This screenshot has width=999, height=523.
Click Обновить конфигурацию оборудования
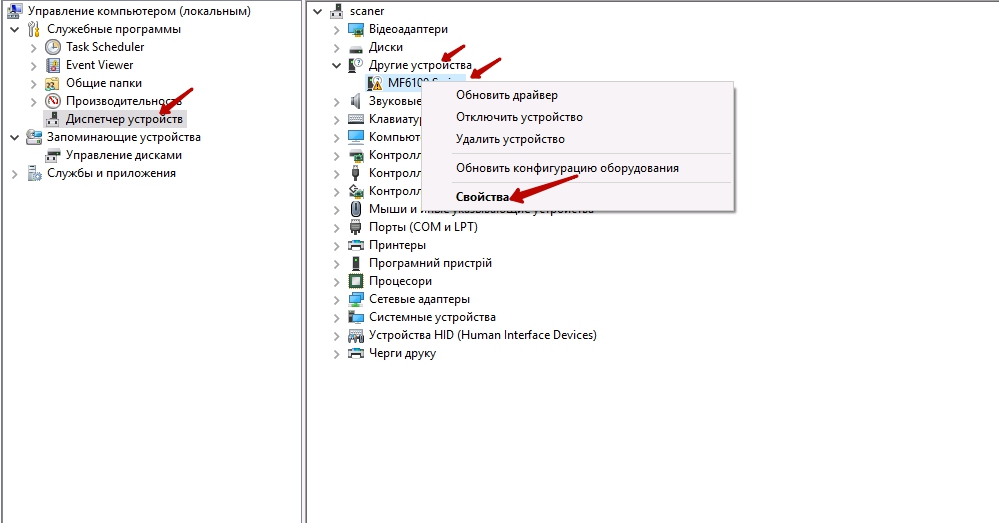(x=567, y=168)
